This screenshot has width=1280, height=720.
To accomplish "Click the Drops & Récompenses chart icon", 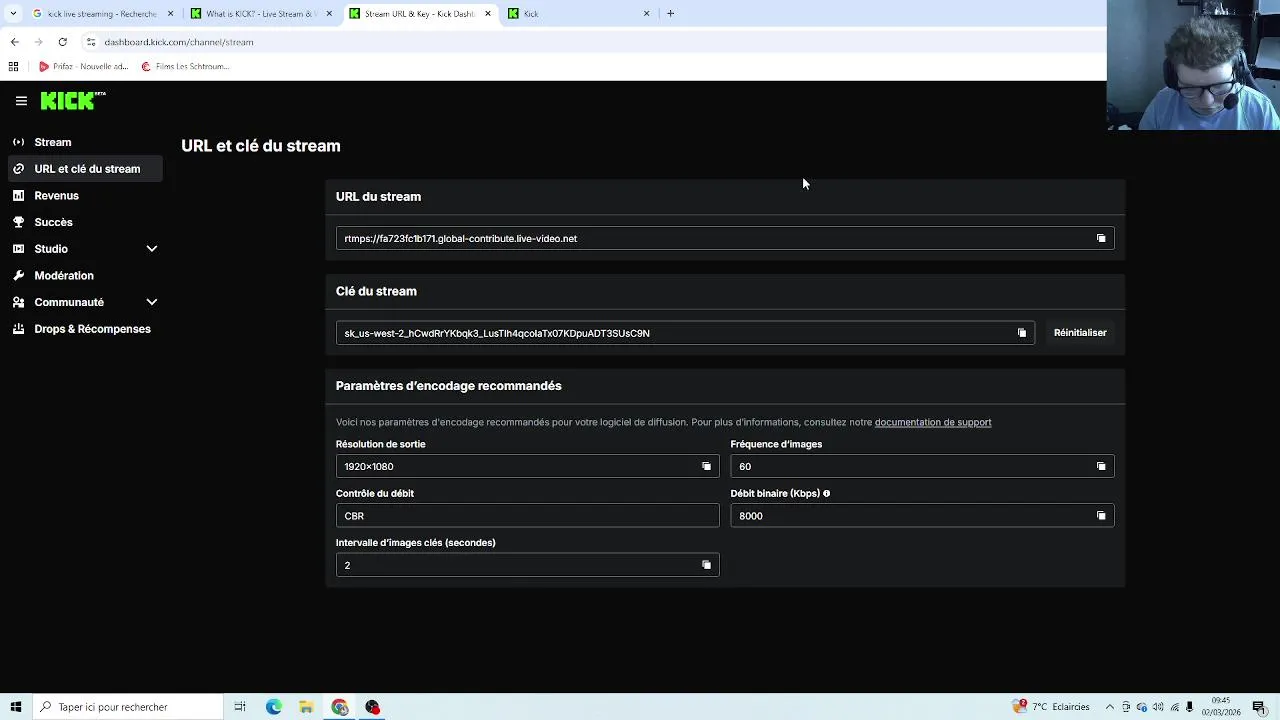I will (18, 329).
